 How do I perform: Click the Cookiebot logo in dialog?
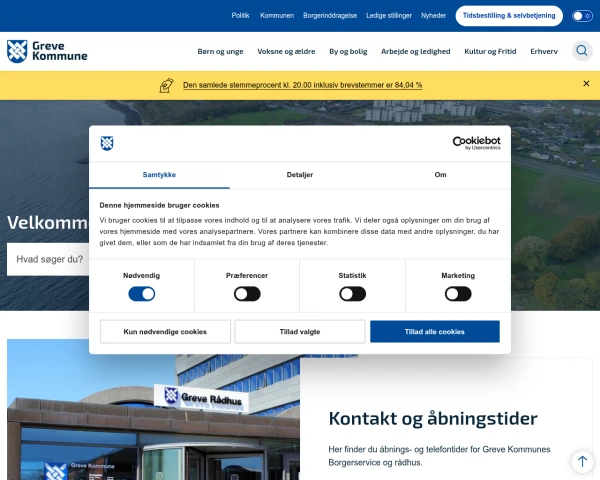click(476, 143)
